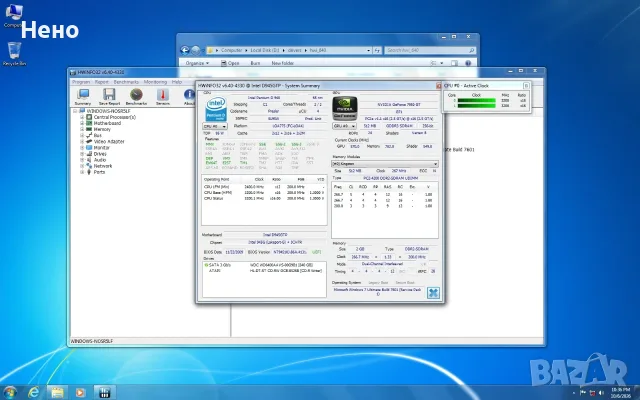Open the Sensors thermometer icon
This screenshot has height=400, width=640.
[x=162, y=97]
